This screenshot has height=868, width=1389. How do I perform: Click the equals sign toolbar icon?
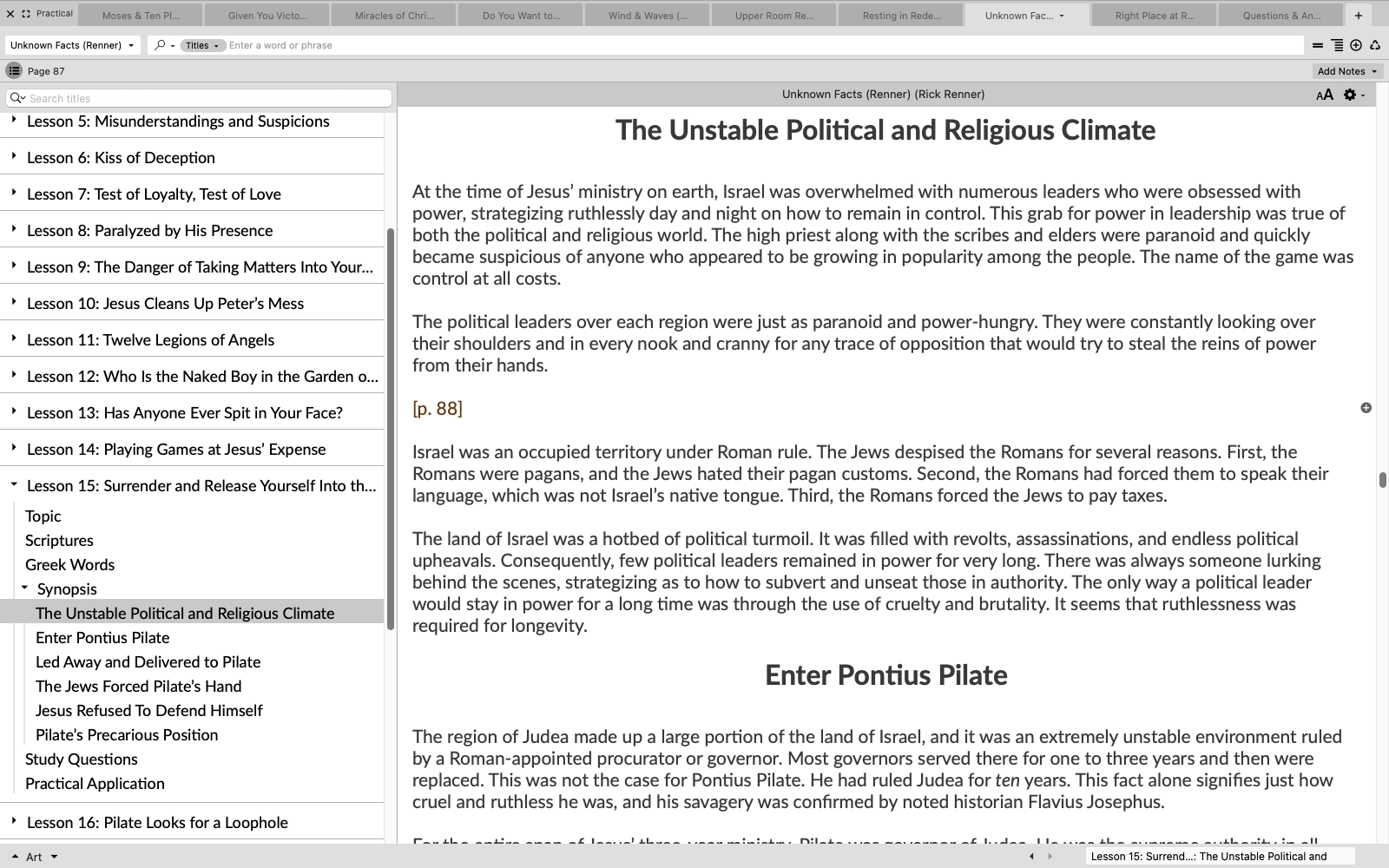pos(1318,45)
